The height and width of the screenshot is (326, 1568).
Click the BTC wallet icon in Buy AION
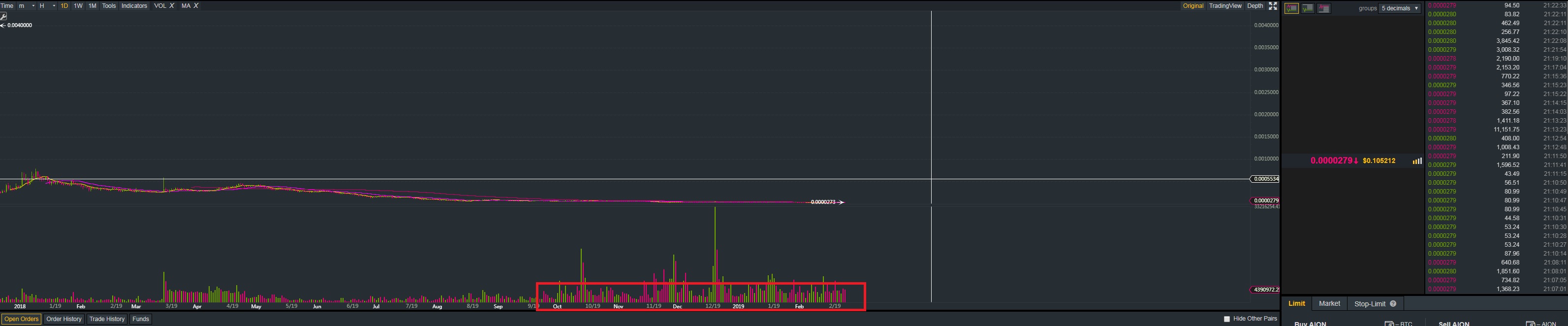tap(1389, 324)
